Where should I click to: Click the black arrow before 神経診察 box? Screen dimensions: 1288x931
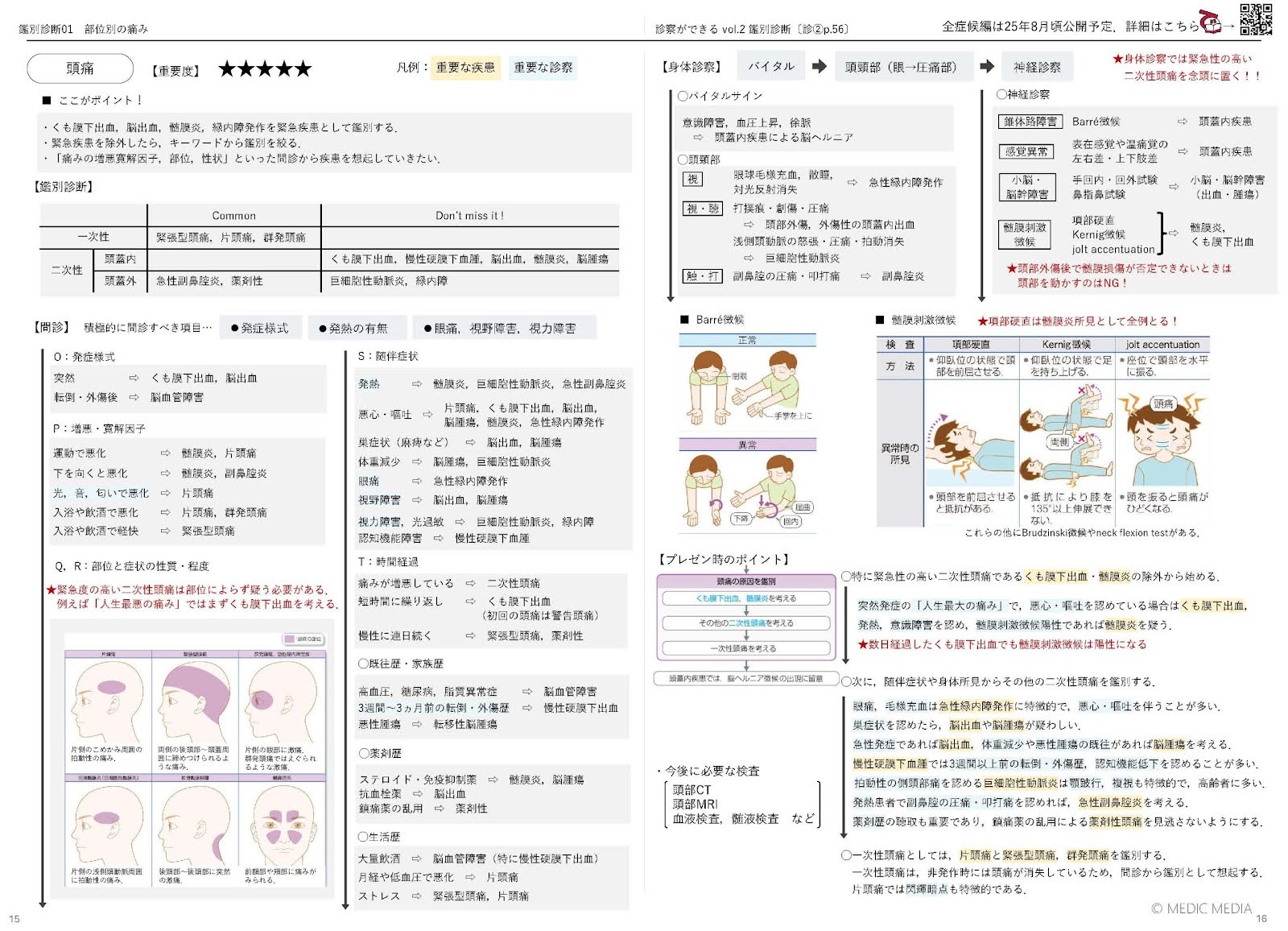click(987, 66)
